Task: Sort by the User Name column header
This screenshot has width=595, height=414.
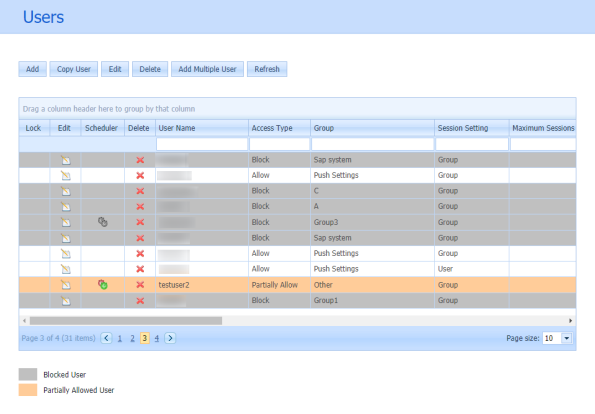Action: click(x=202, y=128)
